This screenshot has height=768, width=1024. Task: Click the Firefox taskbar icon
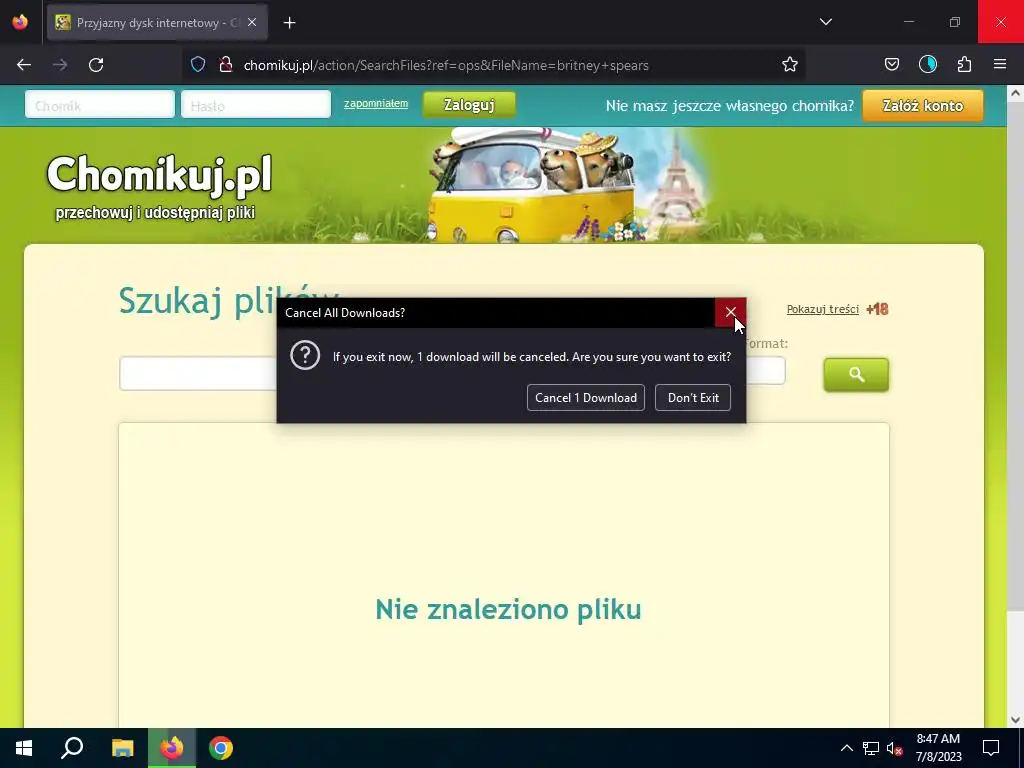point(172,748)
